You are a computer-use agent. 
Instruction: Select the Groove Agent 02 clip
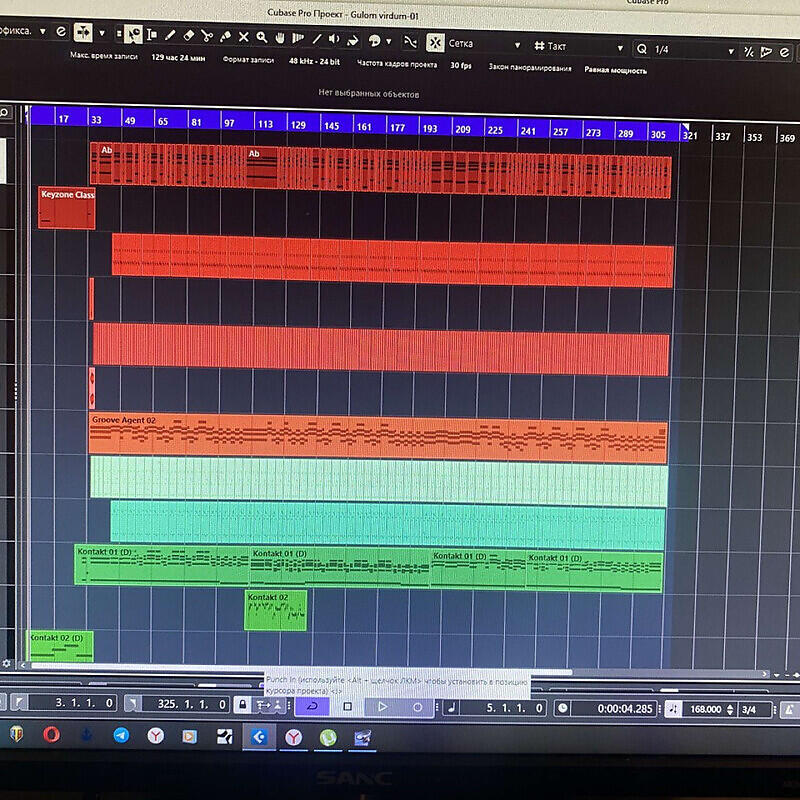[378, 438]
